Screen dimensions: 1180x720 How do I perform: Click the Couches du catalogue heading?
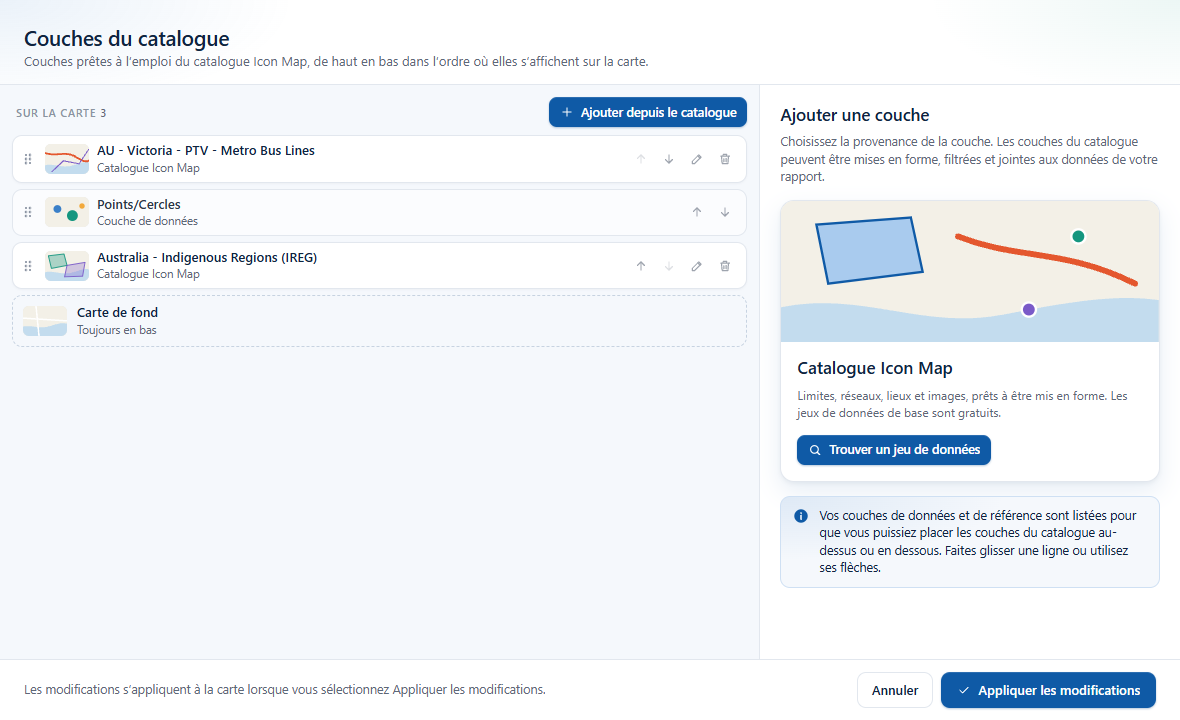click(x=126, y=38)
